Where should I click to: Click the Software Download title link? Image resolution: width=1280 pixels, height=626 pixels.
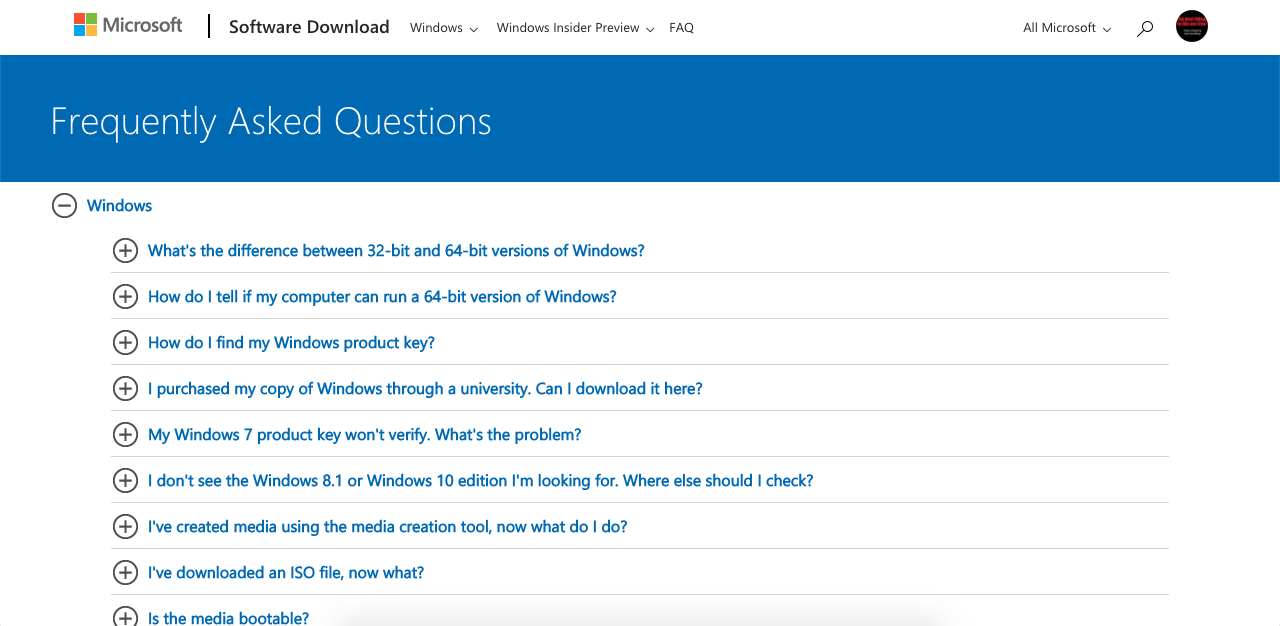click(x=309, y=27)
